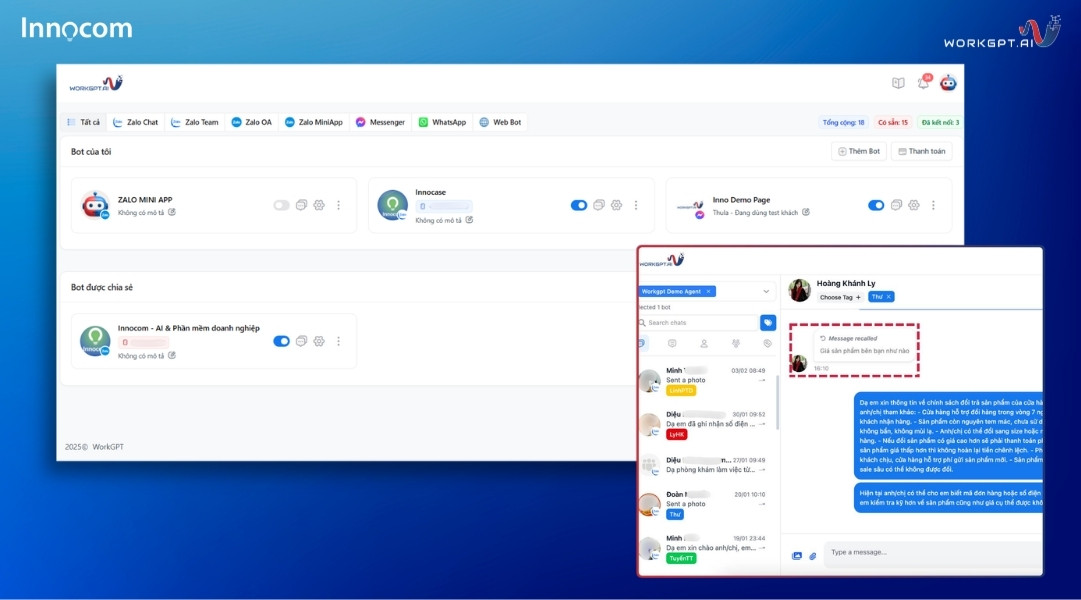Click the LyHK red tag label
Screen dimensions: 1081x600
(x=676, y=434)
